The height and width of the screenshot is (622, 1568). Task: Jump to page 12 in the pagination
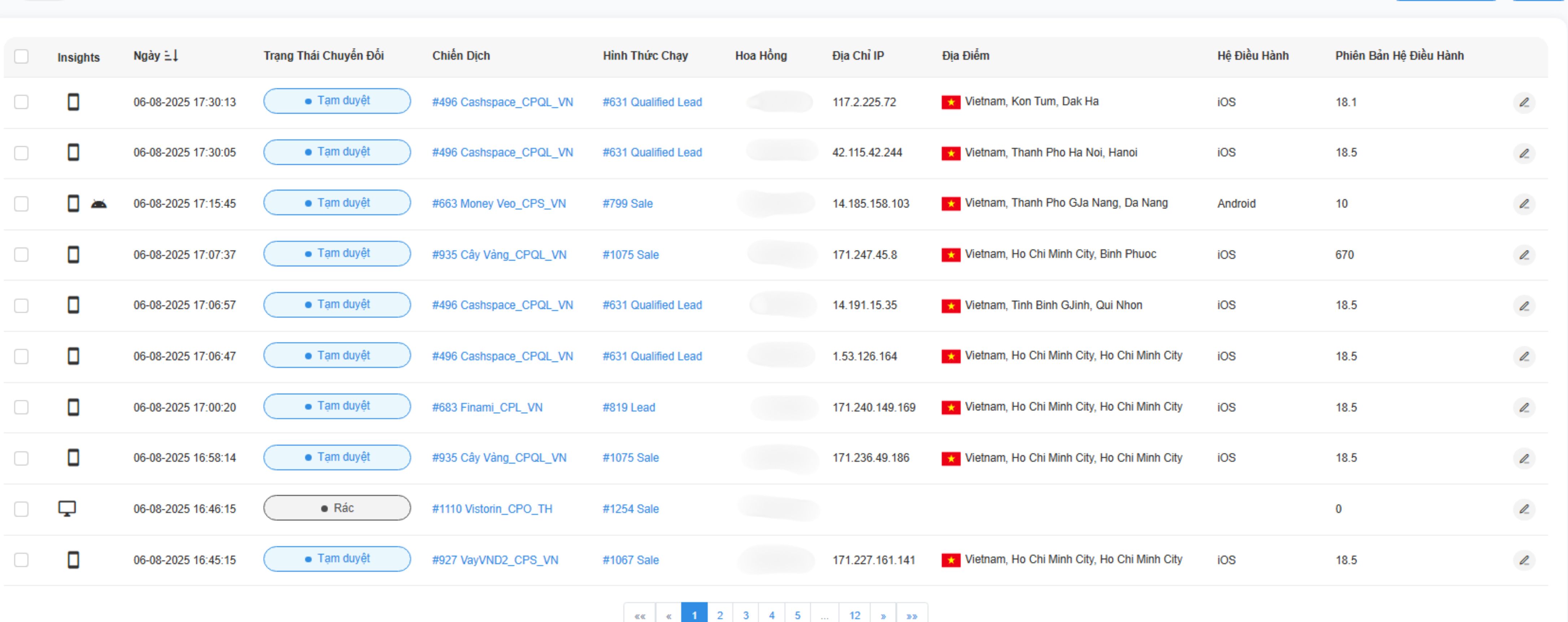point(855,615)
